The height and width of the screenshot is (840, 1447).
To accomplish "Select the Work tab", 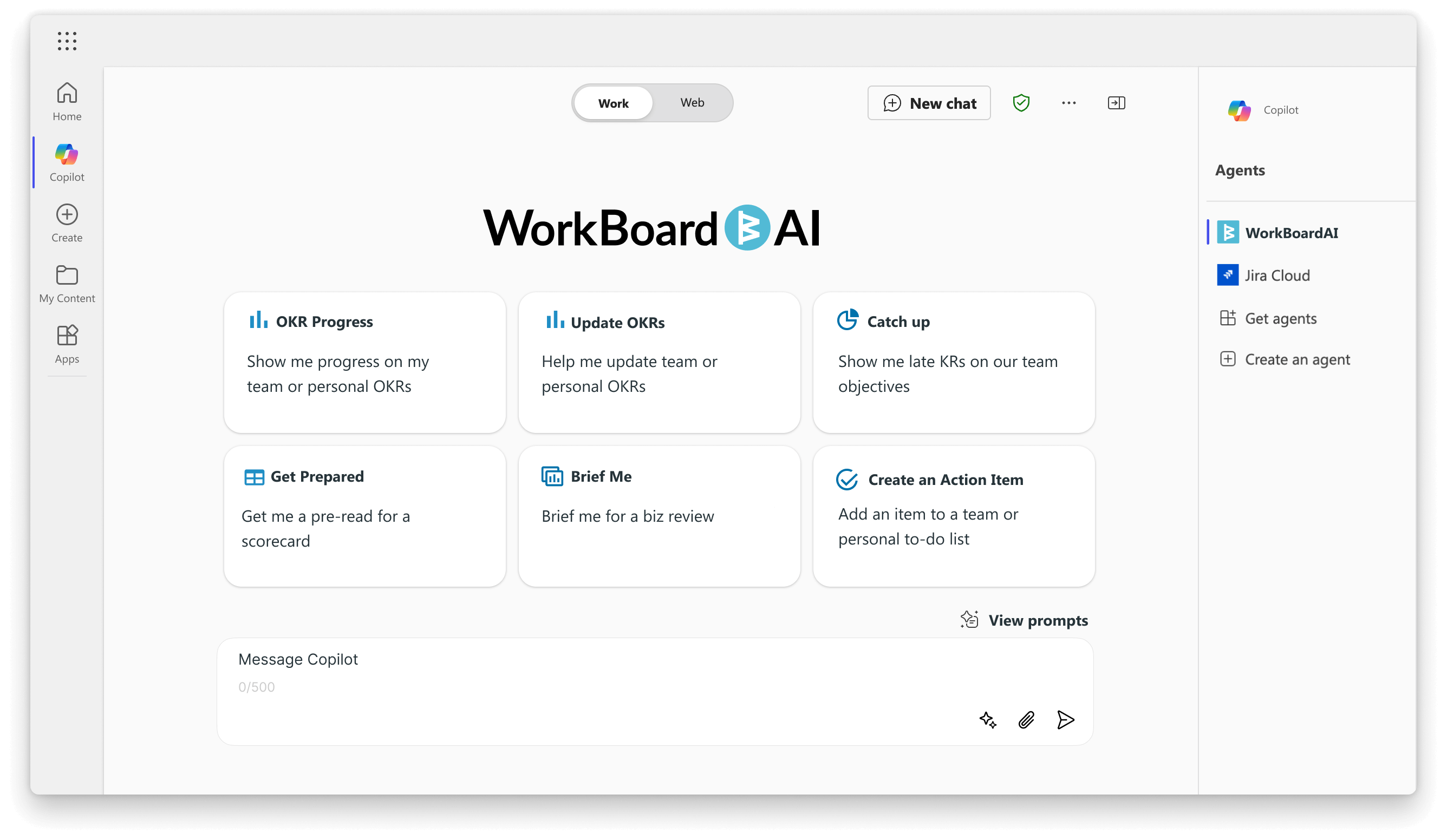I will 614,102.
